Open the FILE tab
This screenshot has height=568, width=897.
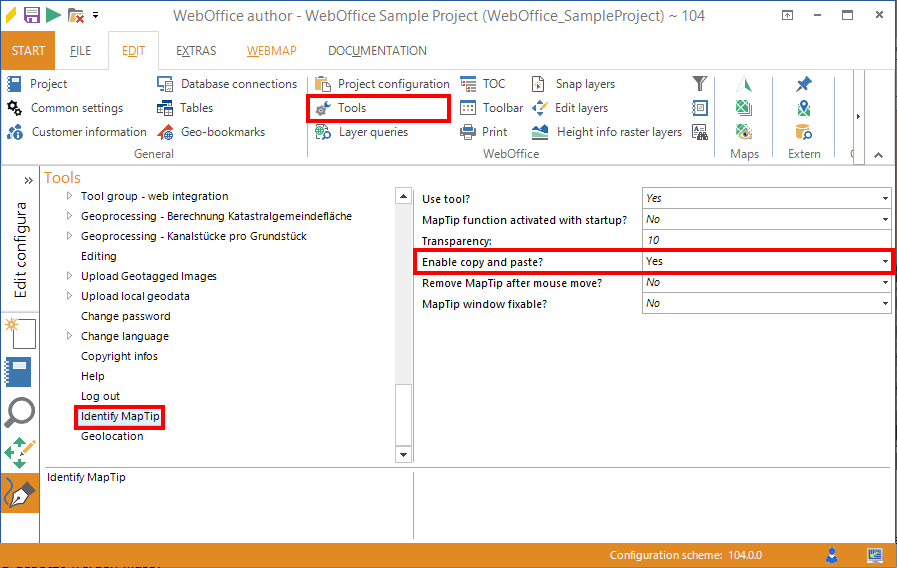click(81, 51)
